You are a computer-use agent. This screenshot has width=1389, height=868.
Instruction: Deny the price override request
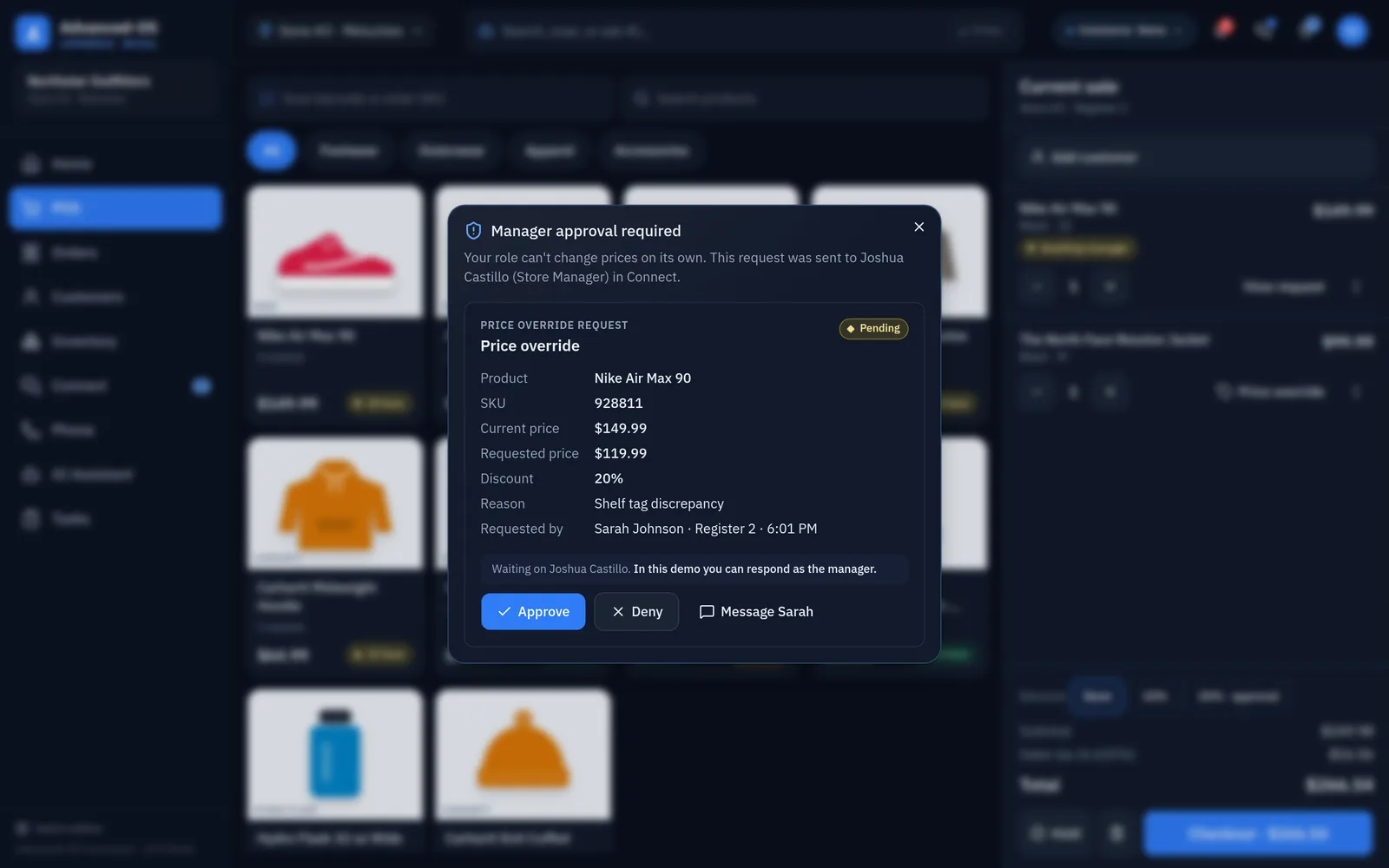pyautogui.click(x=636, y=612)
